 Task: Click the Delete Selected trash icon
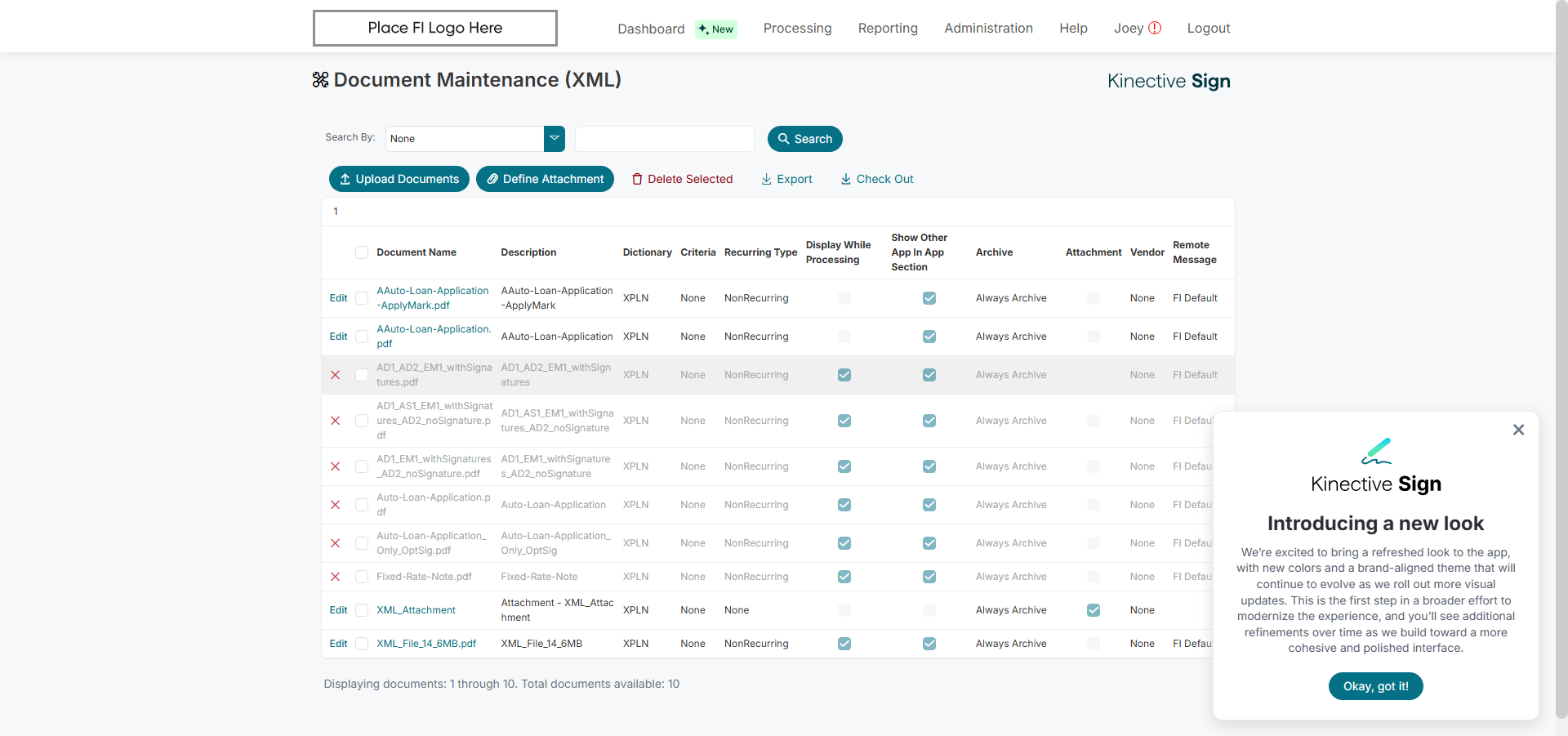click(x=637, y=179)
